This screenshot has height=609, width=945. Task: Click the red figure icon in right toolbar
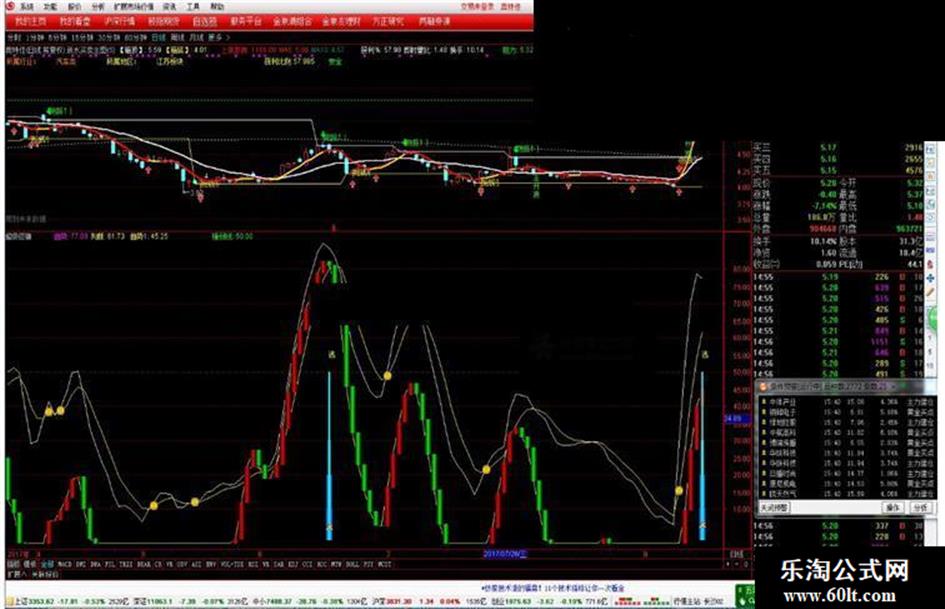(x=931, y=265)
